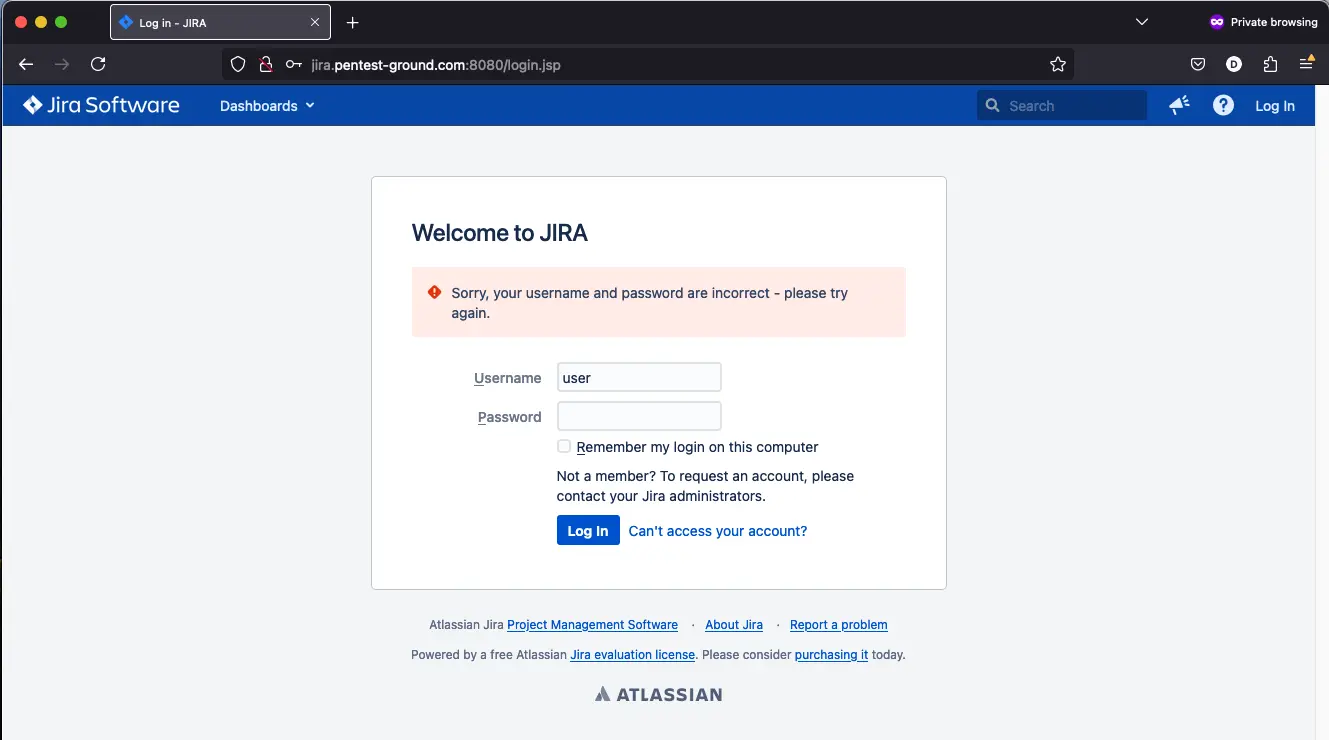
Task: Open the feedback megaphone icon
Action: tap(1180, 105)
